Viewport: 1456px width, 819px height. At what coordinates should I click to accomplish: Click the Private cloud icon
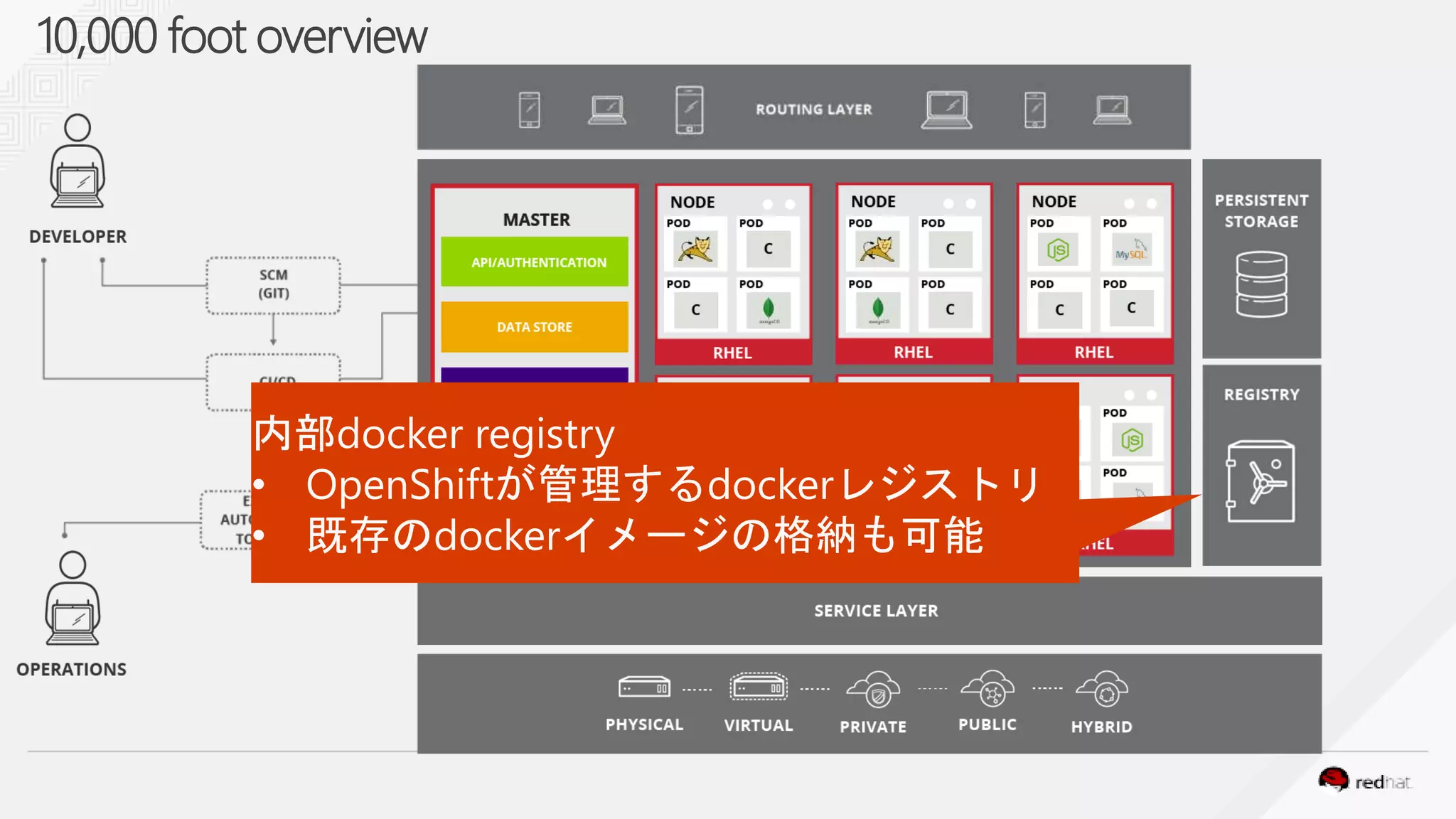pos(874,690)
